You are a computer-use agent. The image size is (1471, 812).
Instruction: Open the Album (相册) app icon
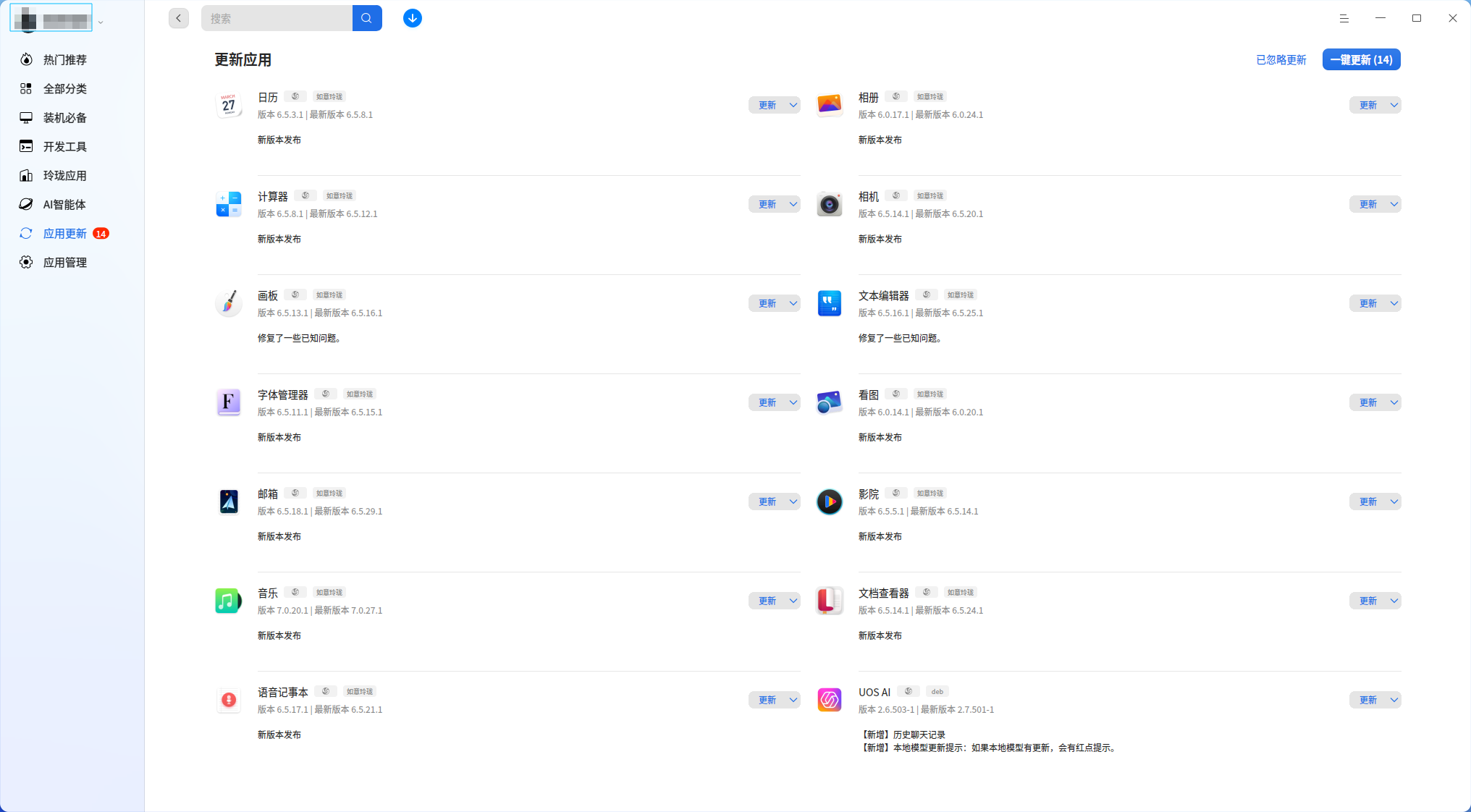830,105
